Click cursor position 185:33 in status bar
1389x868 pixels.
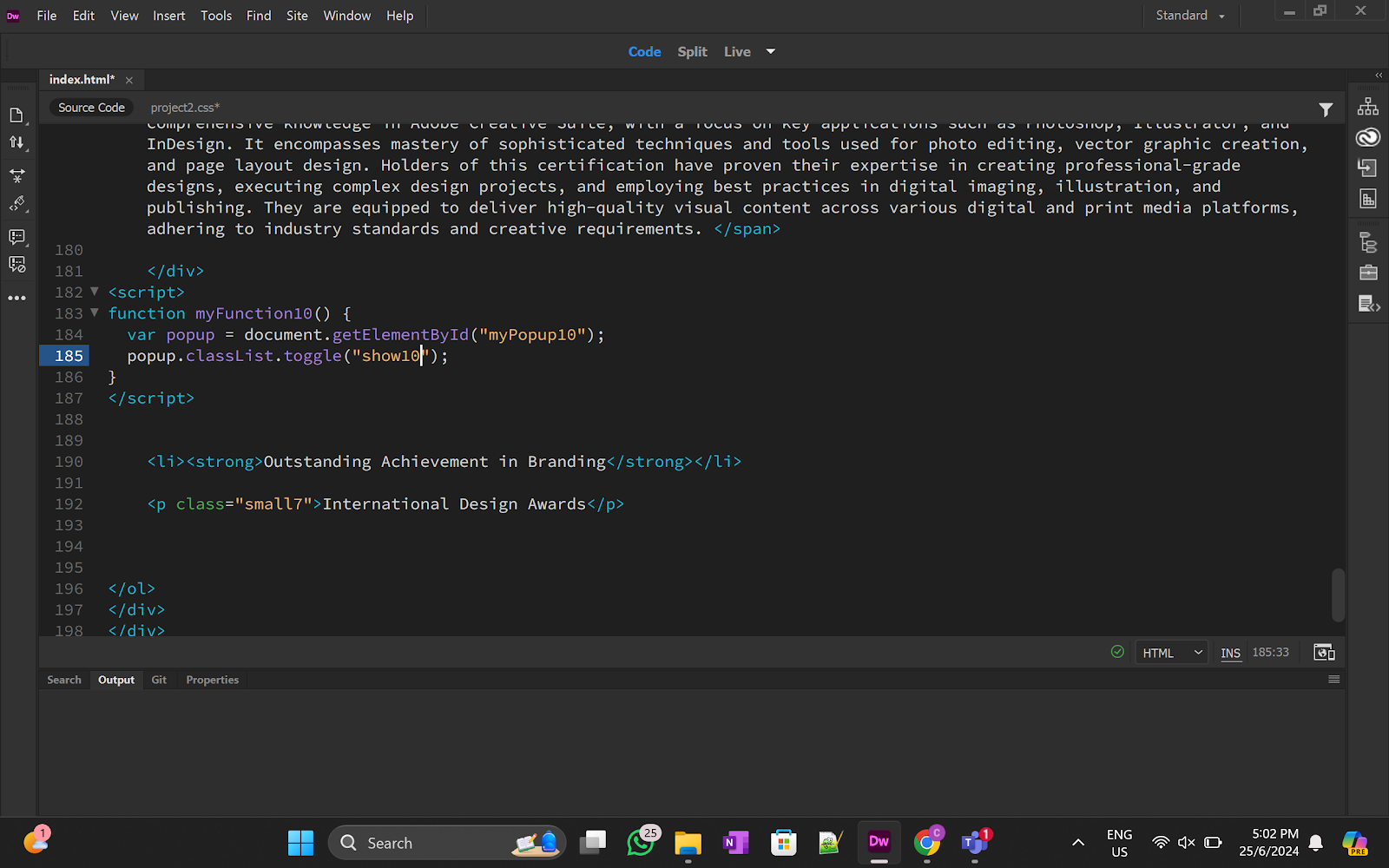point(1270,653)
